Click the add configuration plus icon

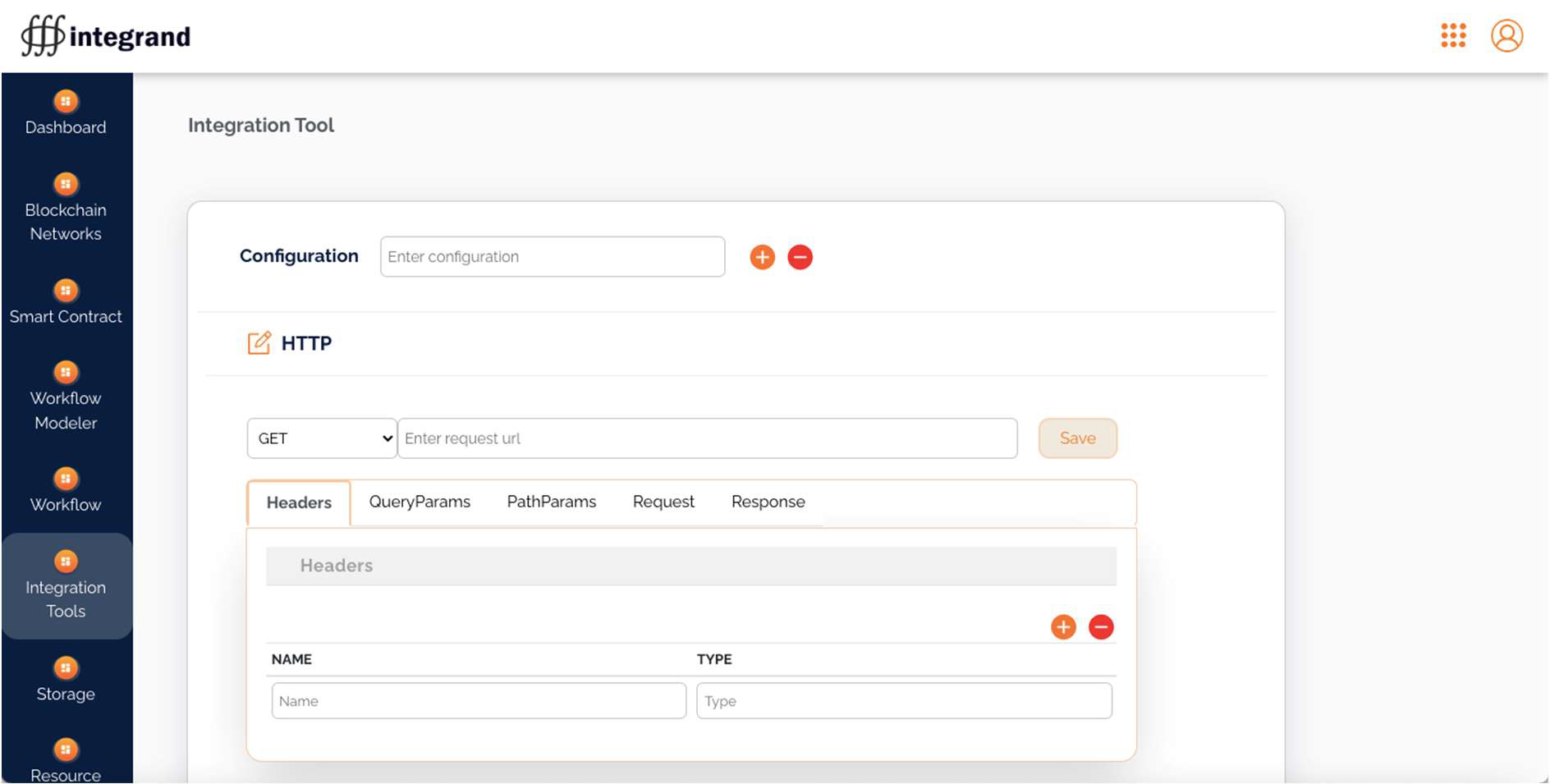(762, 257)
